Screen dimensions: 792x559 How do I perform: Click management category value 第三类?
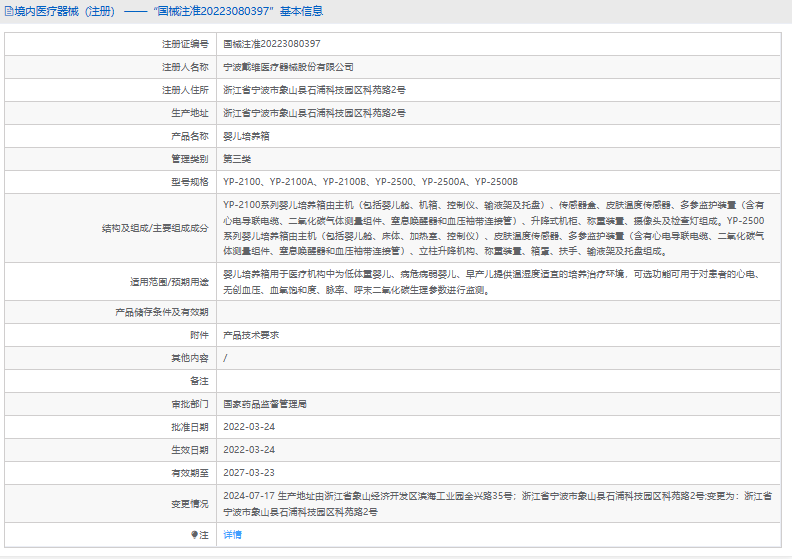tap(237, 159)
